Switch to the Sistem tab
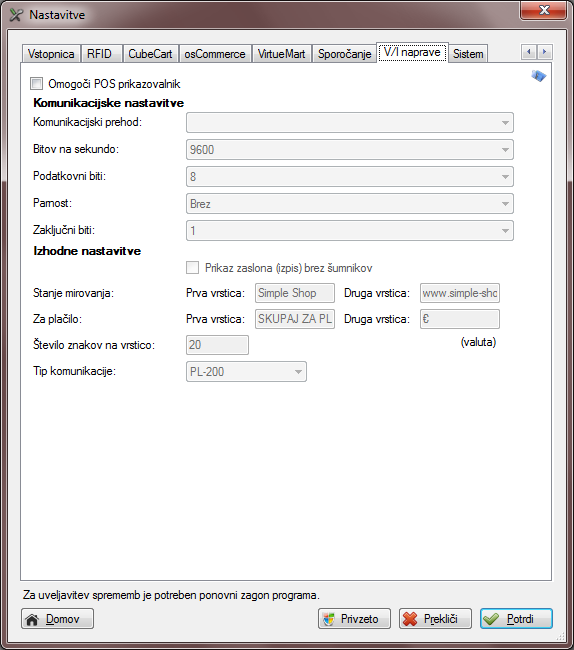The width and height of the screenshot is (574, 650). (x=468, y=54)
